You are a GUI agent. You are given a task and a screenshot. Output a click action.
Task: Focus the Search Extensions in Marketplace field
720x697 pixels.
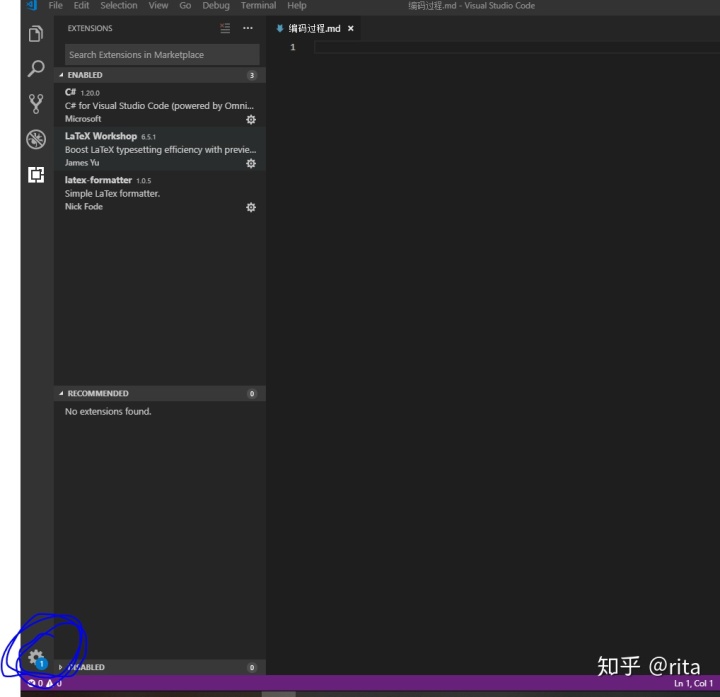click(162, 55)
